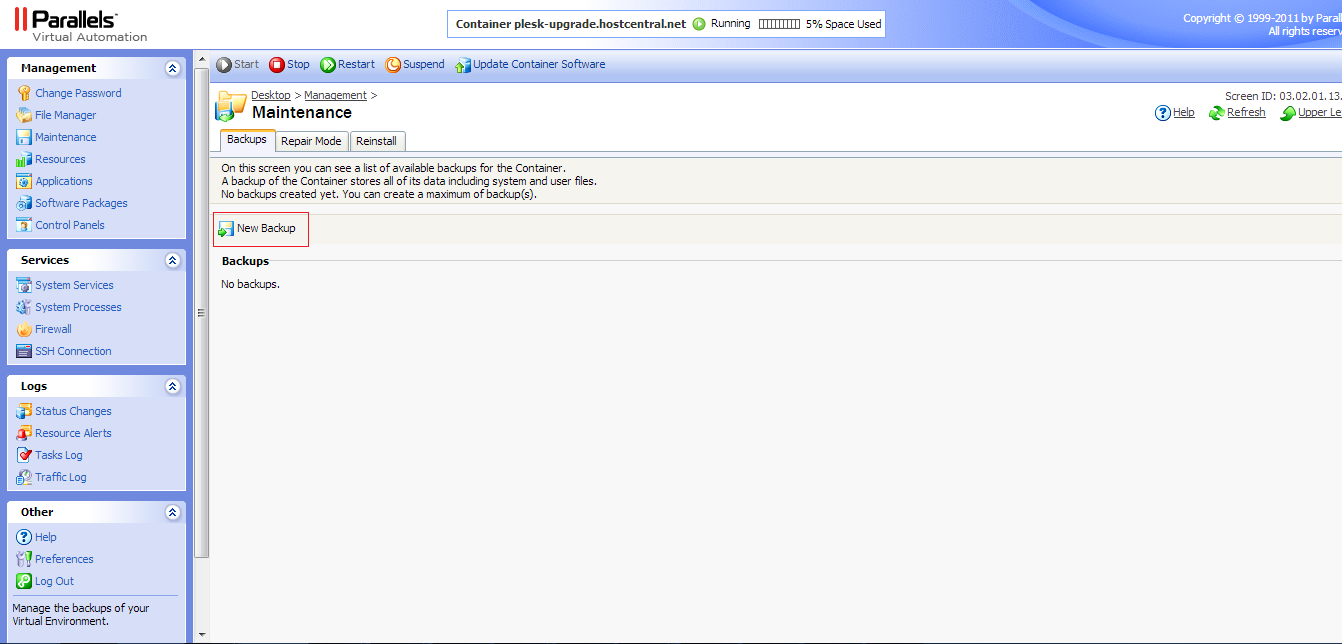Collapse the Services sidebar section
1342x644 pixels.
(172, 260)
